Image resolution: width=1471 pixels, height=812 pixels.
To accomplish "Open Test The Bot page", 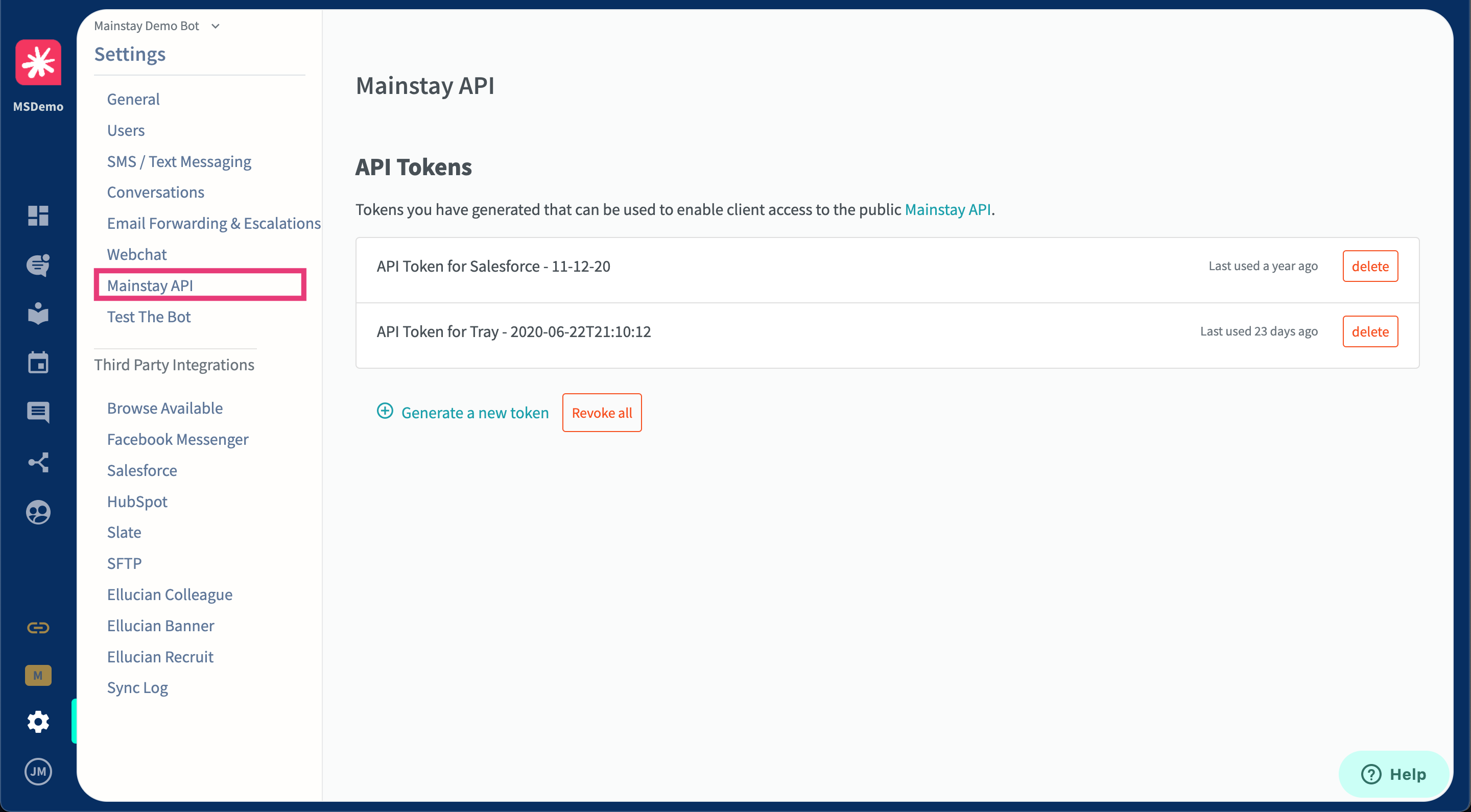I will tap(149, 316).
